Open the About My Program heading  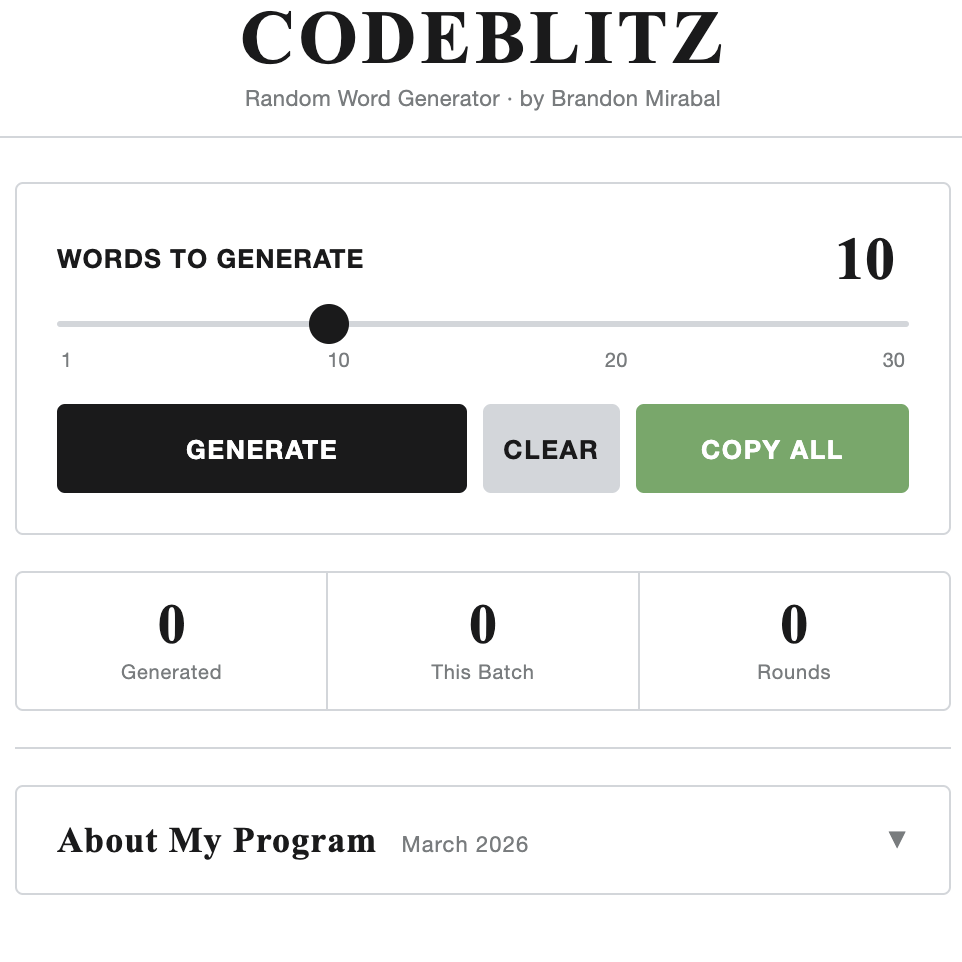coord(217,841)
